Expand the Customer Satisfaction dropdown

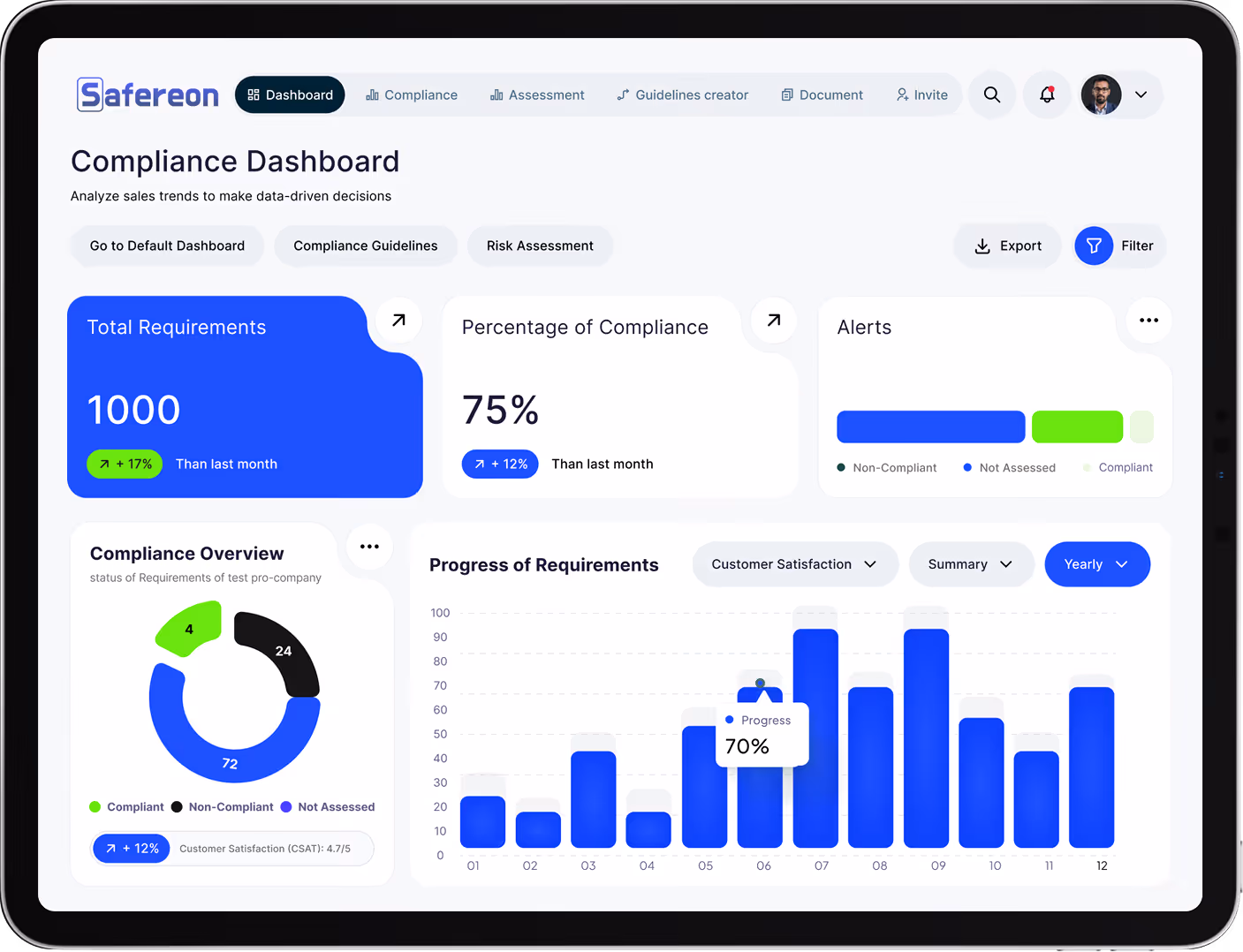pyautogui.click(x=795, y=564)
